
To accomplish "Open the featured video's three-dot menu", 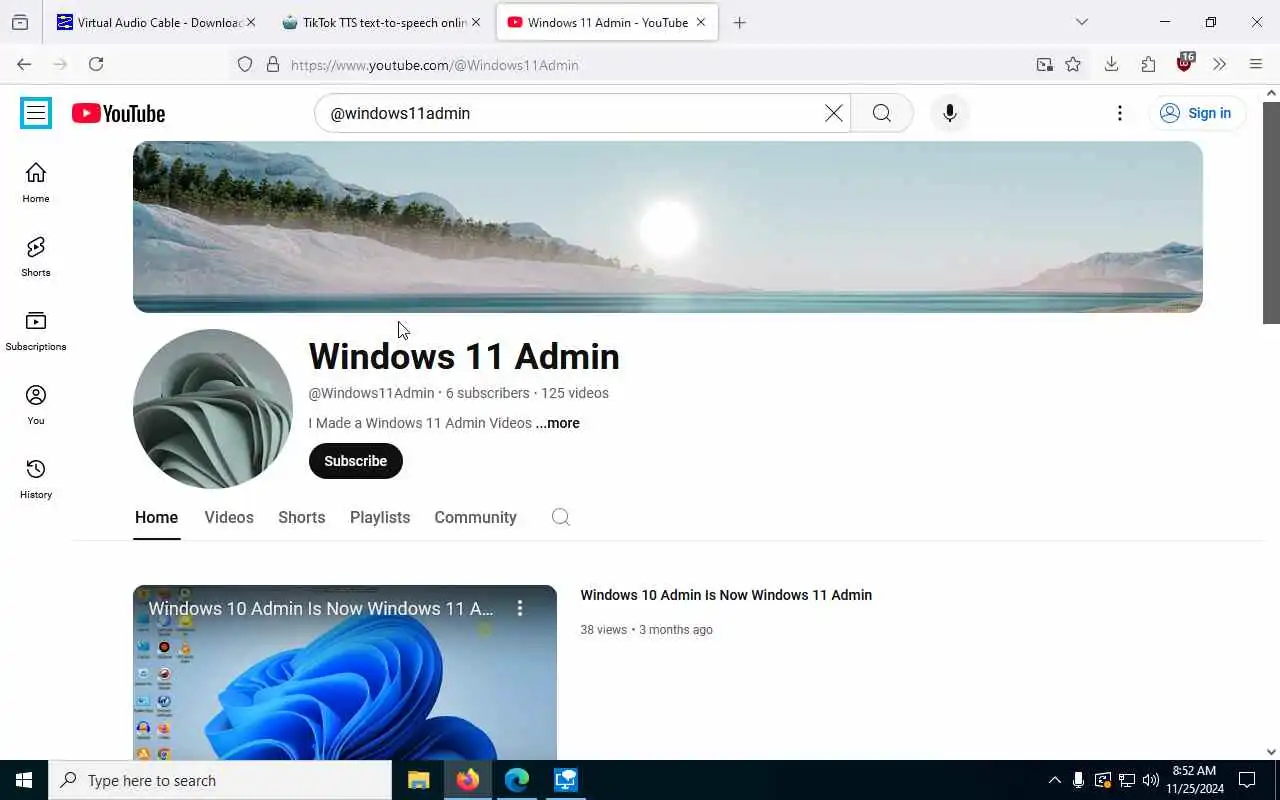I will pos(520,608).
